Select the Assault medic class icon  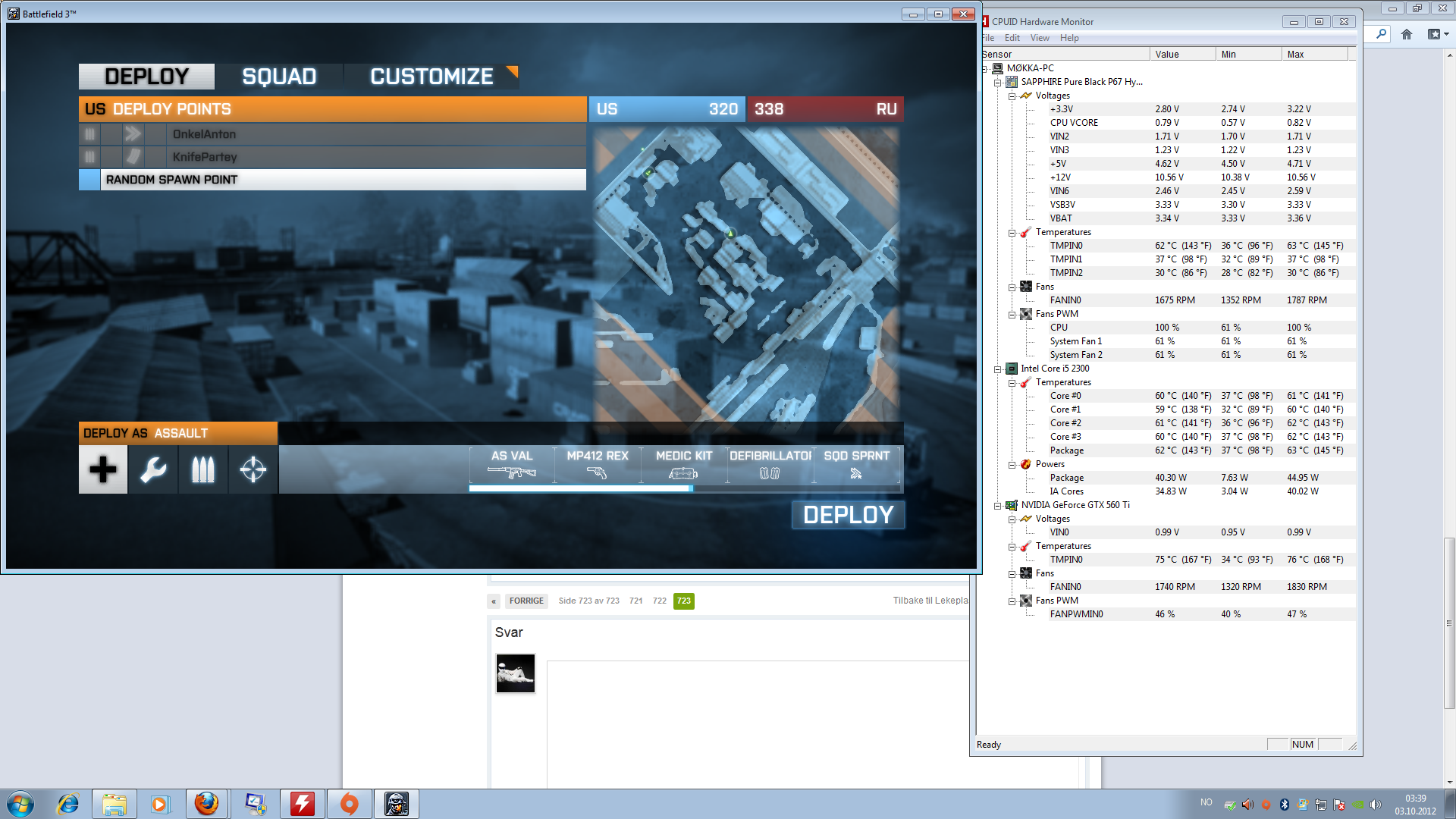pos(103,469)
